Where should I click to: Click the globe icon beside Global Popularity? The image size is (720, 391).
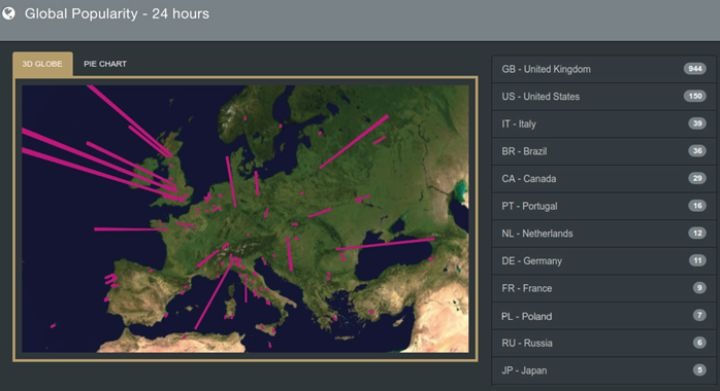pos(8,13)
